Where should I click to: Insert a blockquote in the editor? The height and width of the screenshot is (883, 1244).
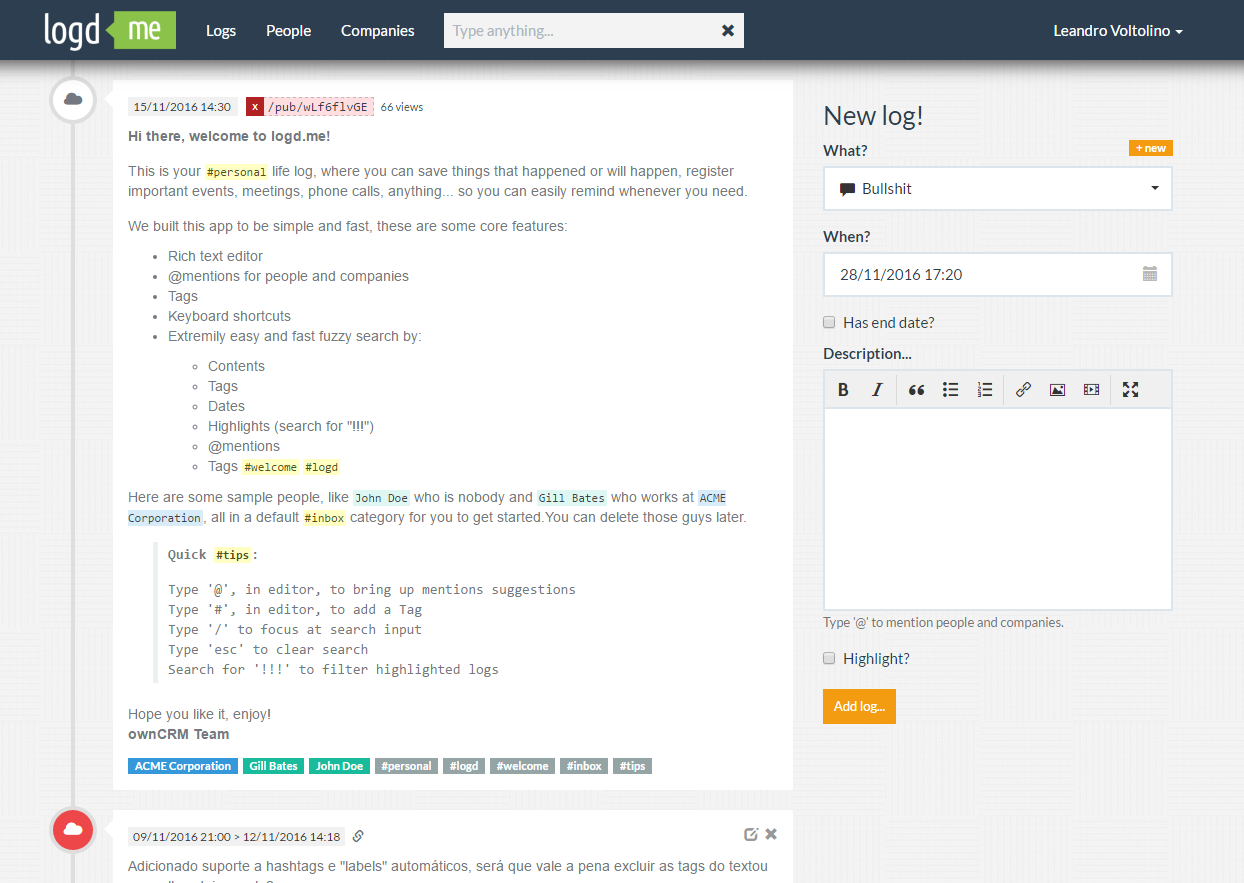916,390
